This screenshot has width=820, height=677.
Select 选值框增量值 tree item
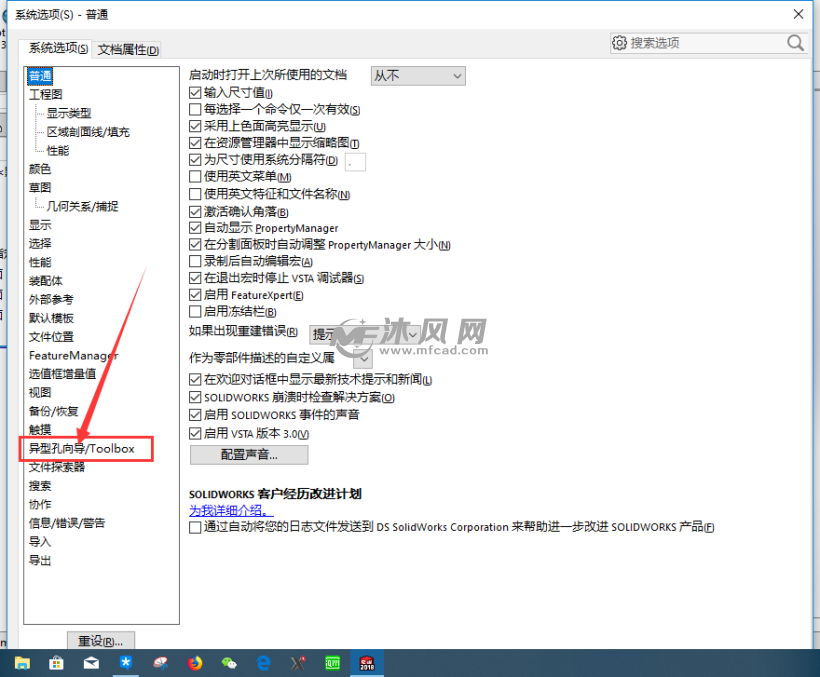[62, 374]
